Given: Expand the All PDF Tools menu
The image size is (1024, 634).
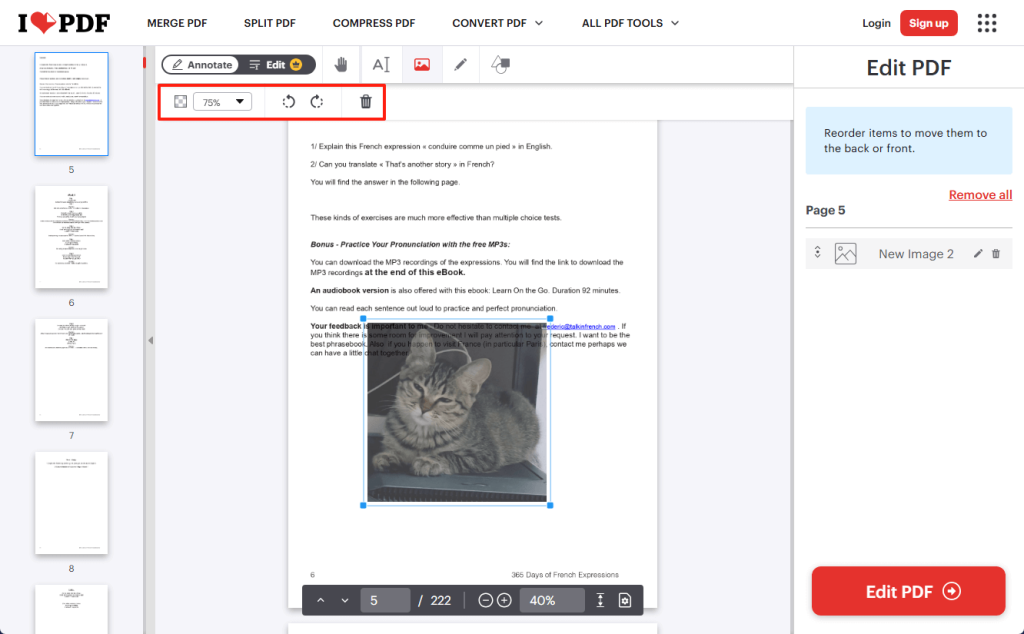Looking at the screenshot, I should point(630,23).
